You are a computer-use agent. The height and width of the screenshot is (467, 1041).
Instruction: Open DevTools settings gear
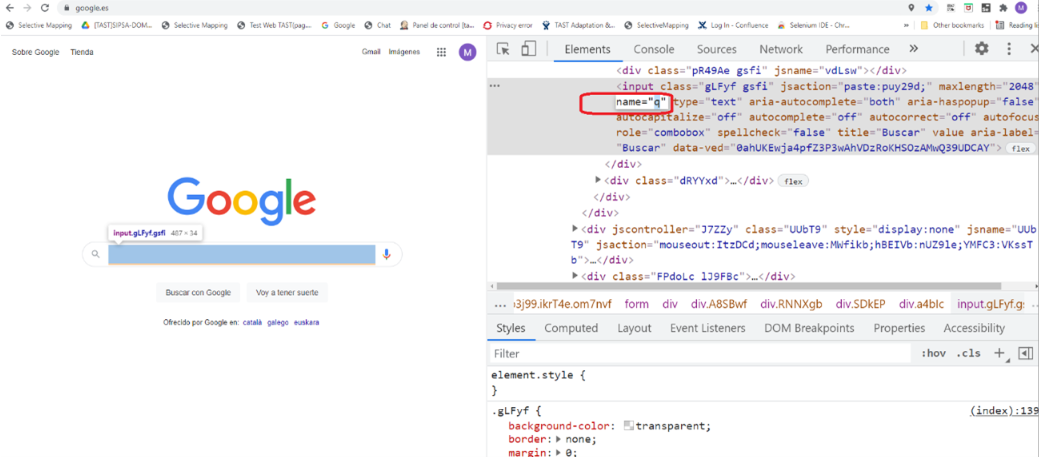click(981, 49)
